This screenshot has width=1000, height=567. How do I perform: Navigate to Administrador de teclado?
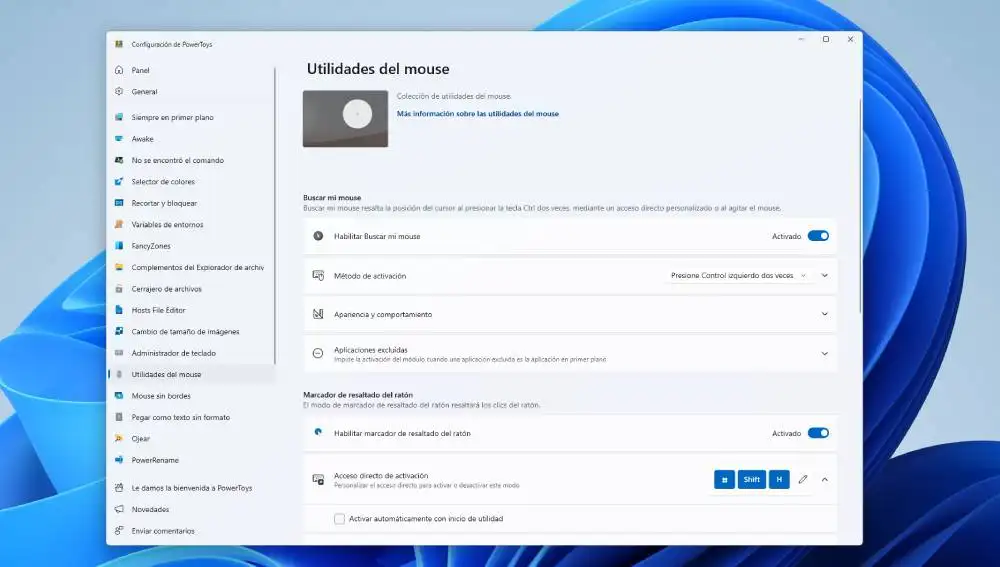191,353
